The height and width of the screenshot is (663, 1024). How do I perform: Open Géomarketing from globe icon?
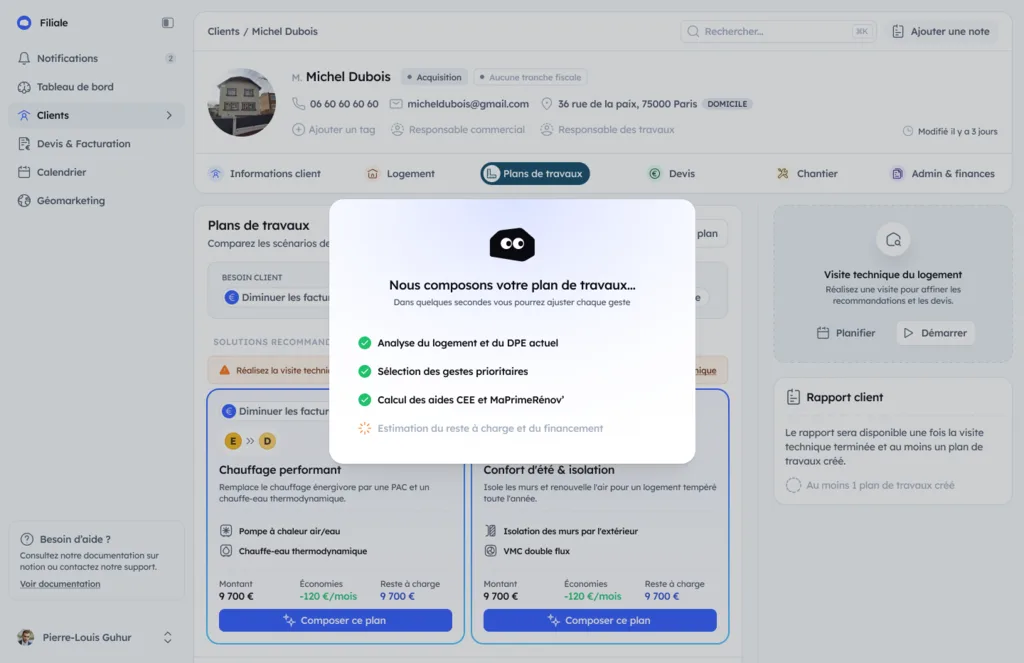pos(24,201)
